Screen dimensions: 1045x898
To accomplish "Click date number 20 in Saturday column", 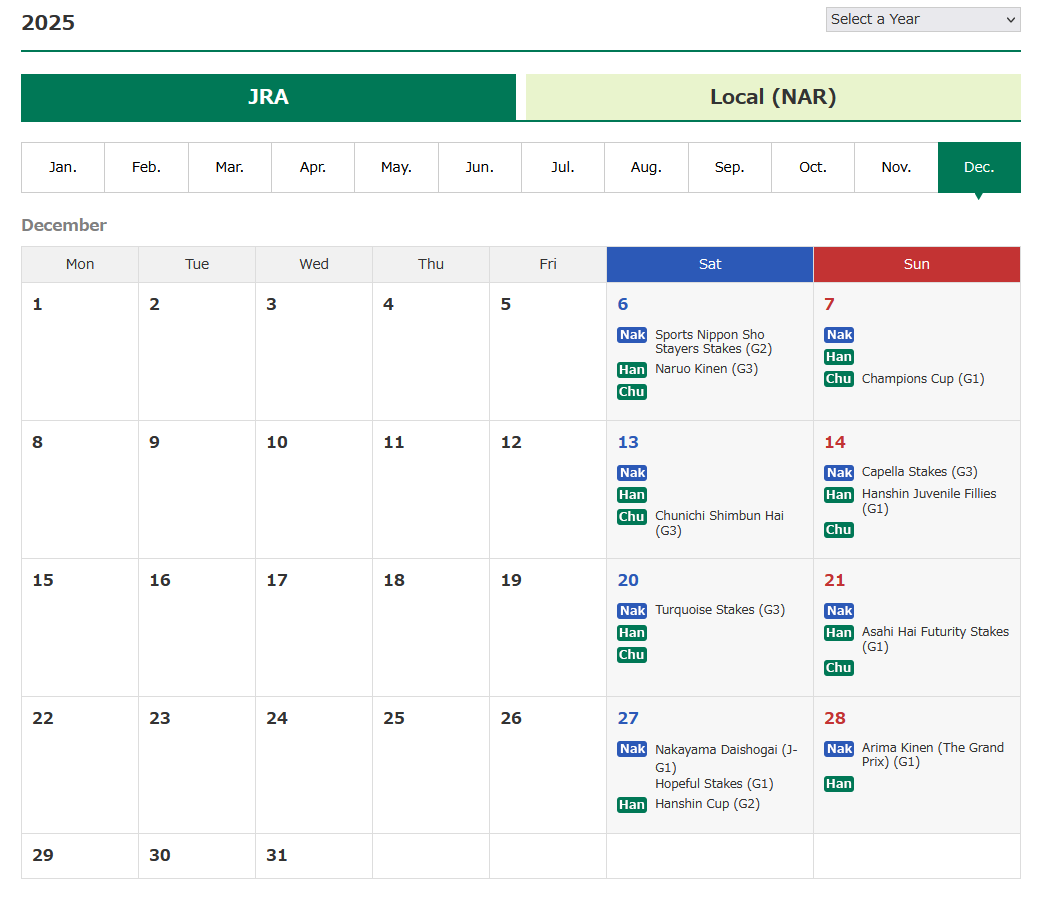I will (628, 580).
